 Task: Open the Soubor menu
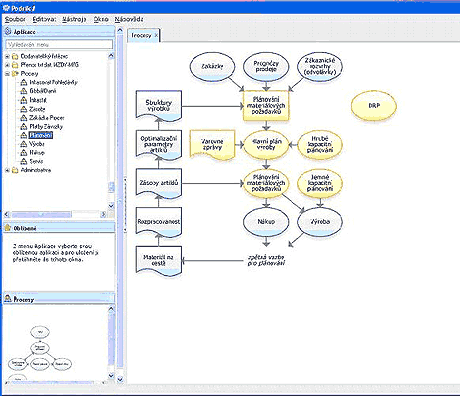tap(15, 19)
